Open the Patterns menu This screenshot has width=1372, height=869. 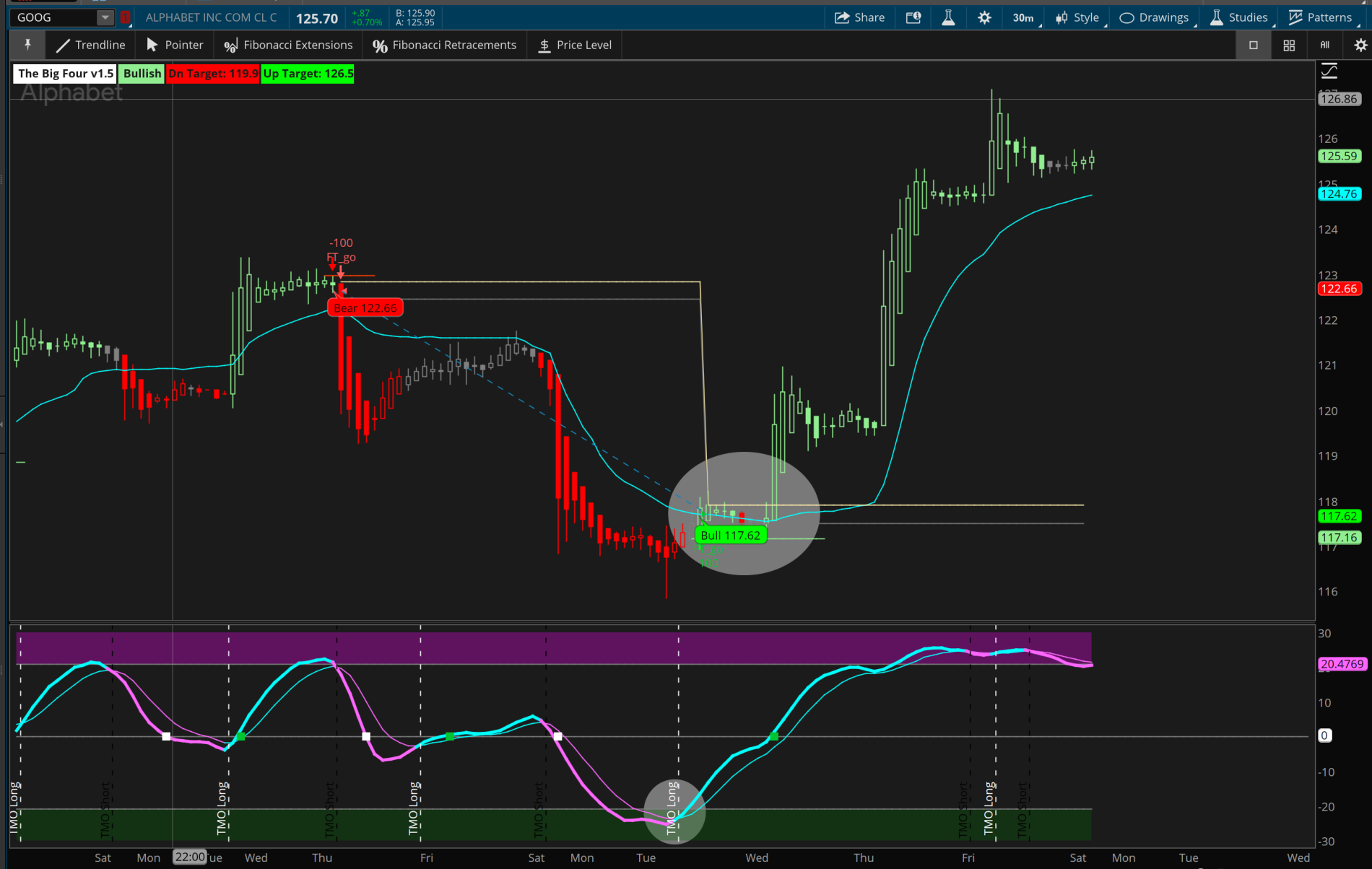point(1321,17)
